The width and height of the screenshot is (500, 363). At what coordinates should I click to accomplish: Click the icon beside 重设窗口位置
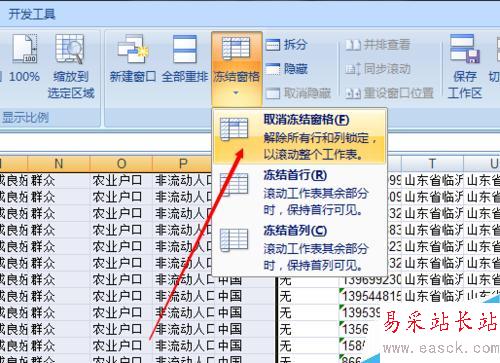[x=353, y=93]
